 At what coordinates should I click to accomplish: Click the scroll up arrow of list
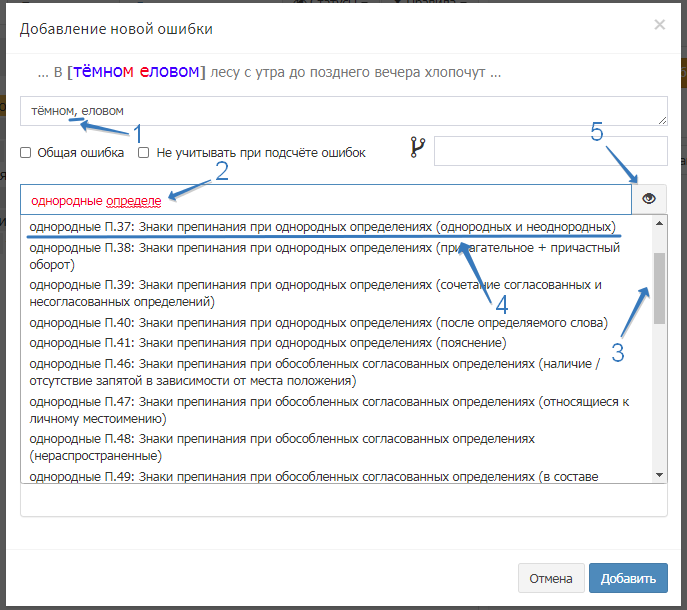(x=659, y=223)
